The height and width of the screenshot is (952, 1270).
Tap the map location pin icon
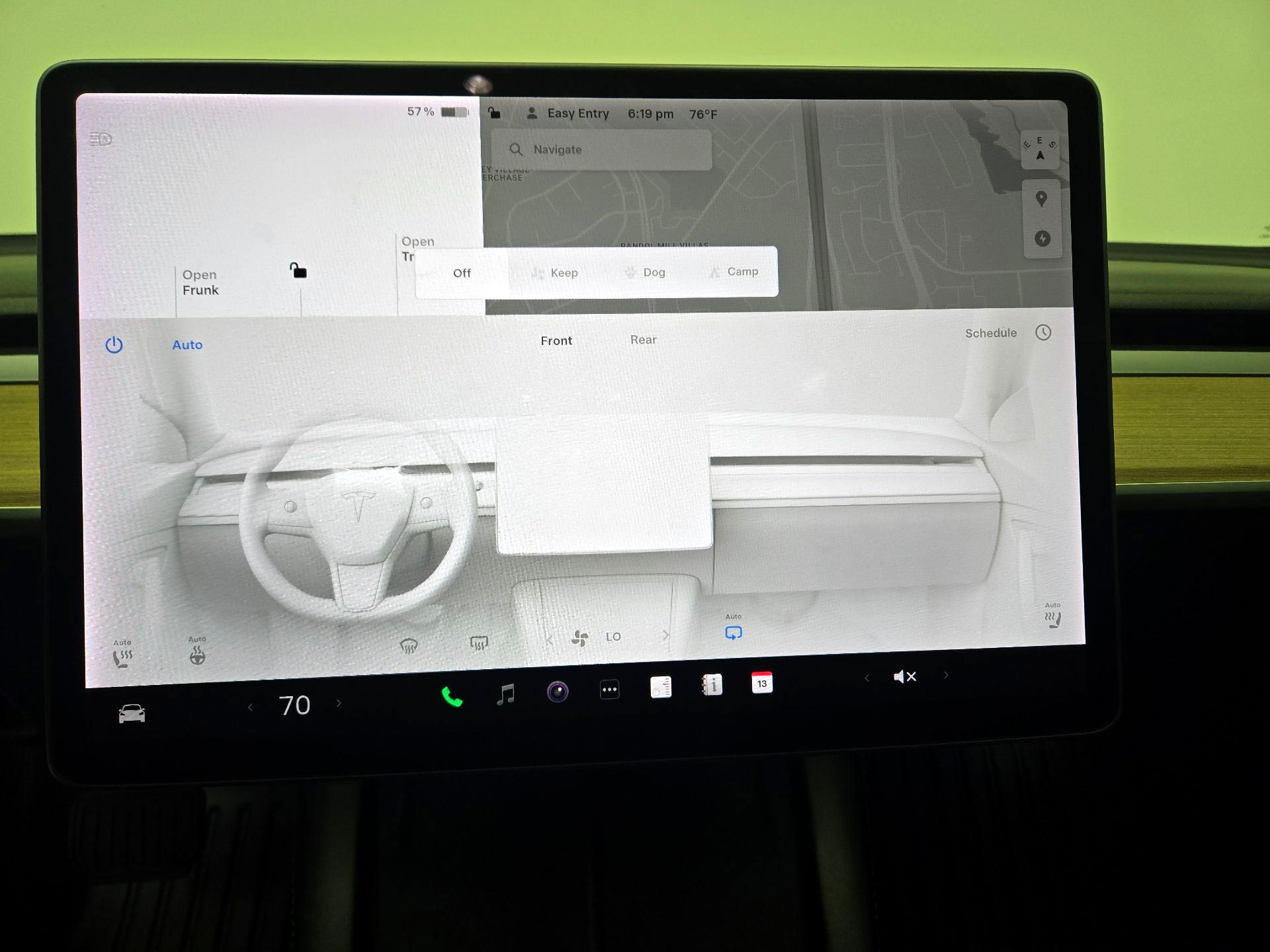[x=1041, y=199]
